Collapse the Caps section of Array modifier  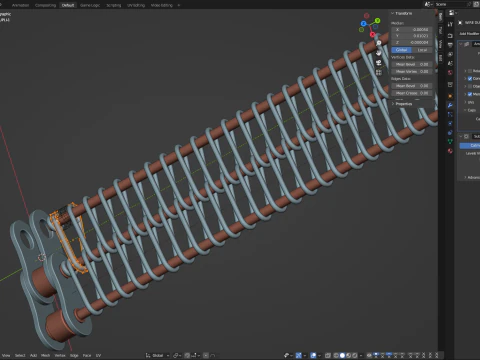(465, 110)
